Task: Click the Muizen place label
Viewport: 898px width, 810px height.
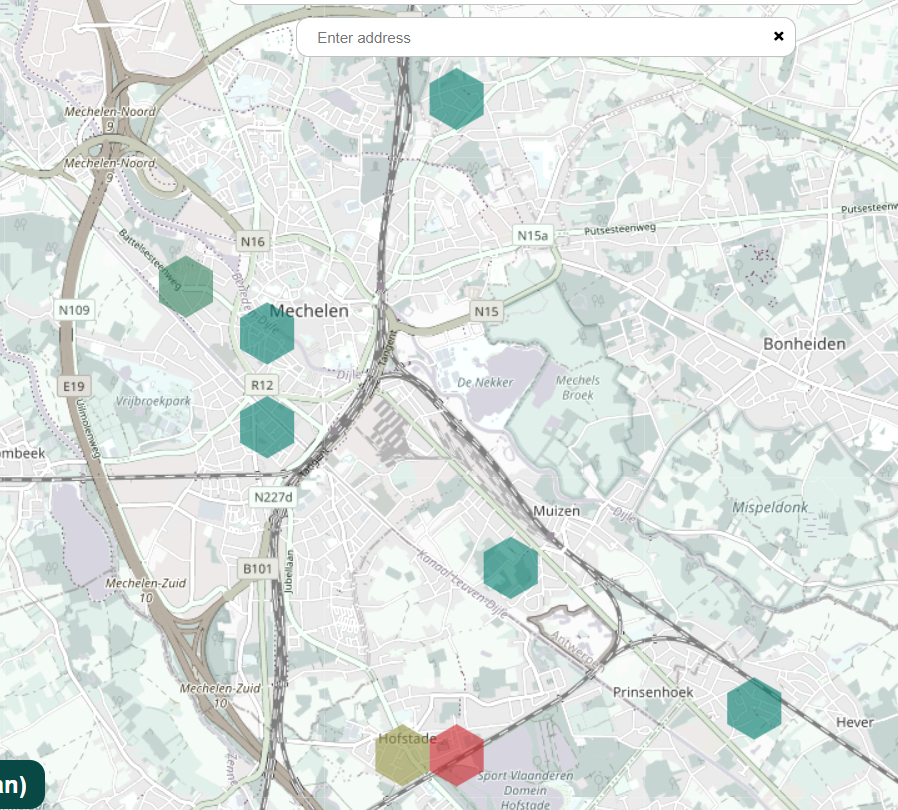Action: 557,510
